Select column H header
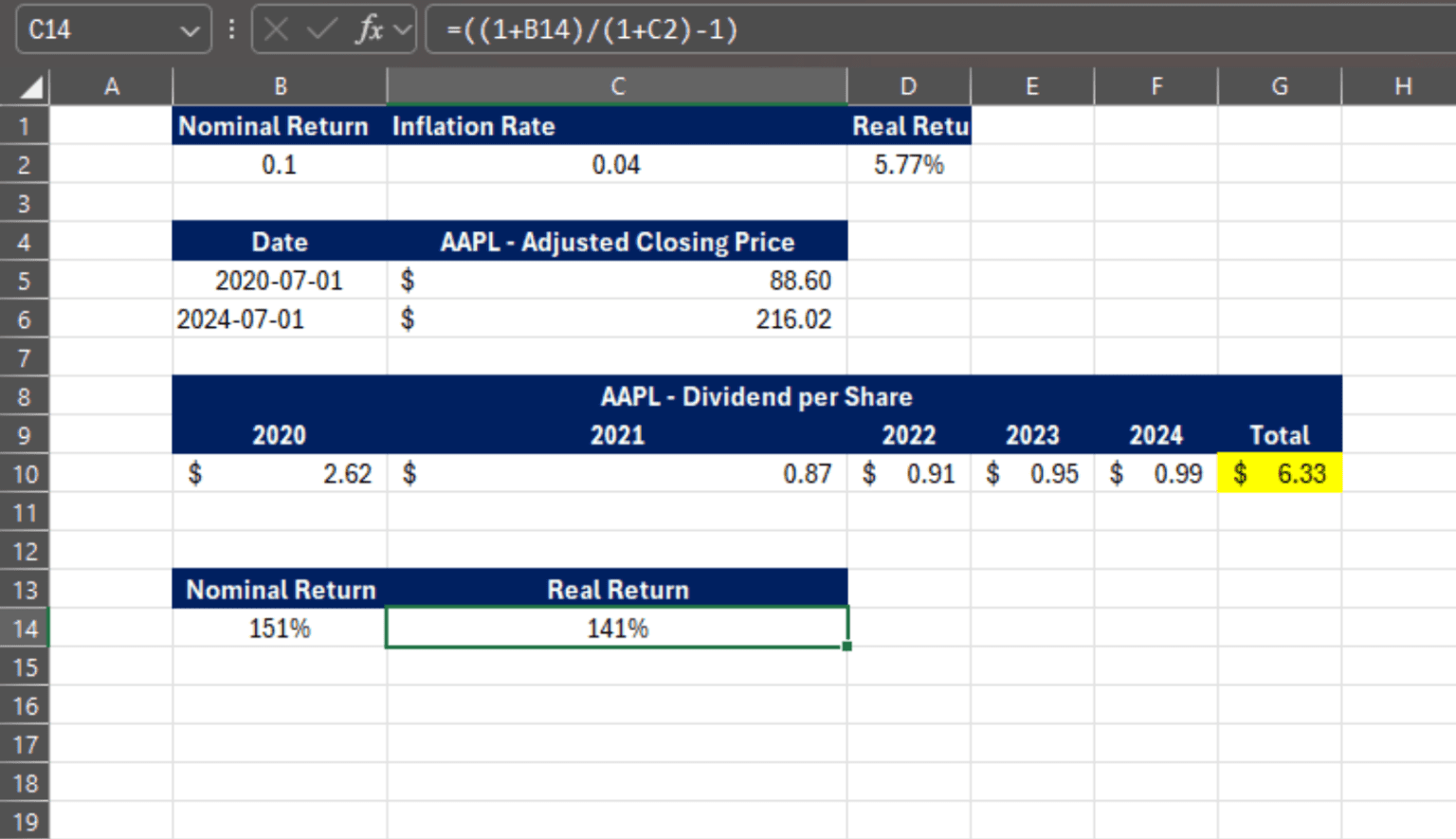This screenshot has width=1456, height=839. (1401, 85)
